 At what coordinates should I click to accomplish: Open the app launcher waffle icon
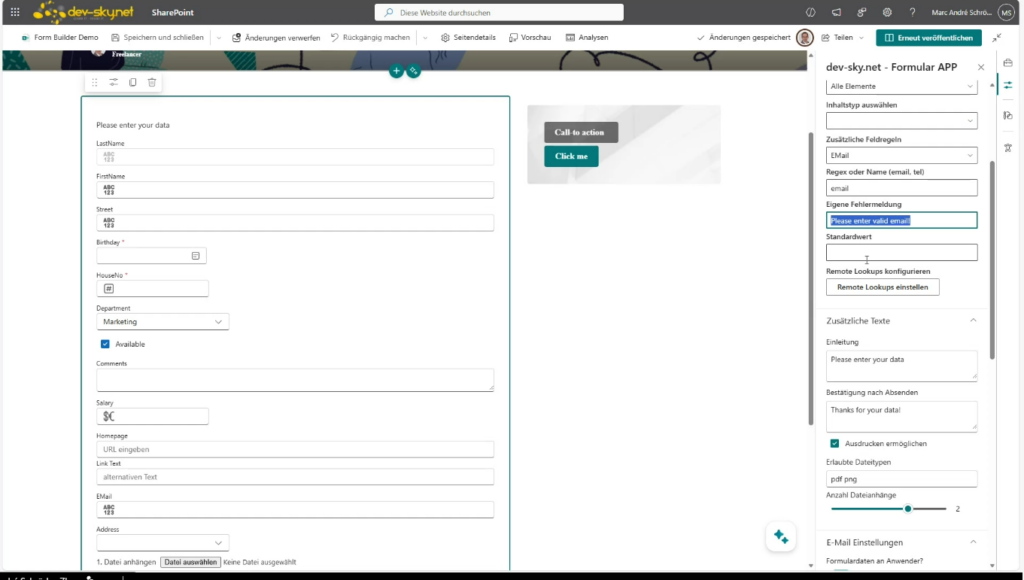(14, 12)
